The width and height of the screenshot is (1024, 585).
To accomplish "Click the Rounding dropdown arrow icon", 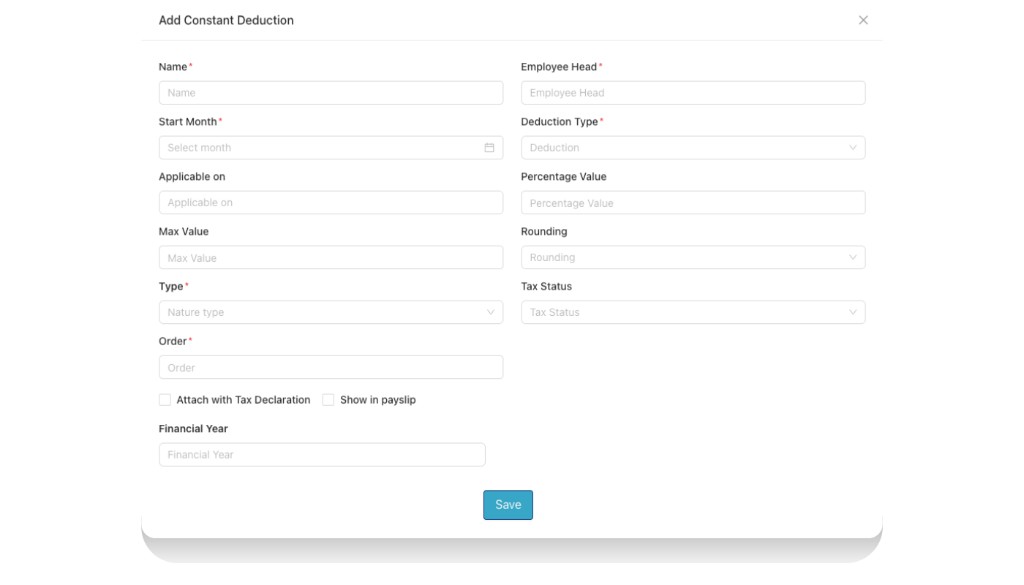I will pos(852,257).
